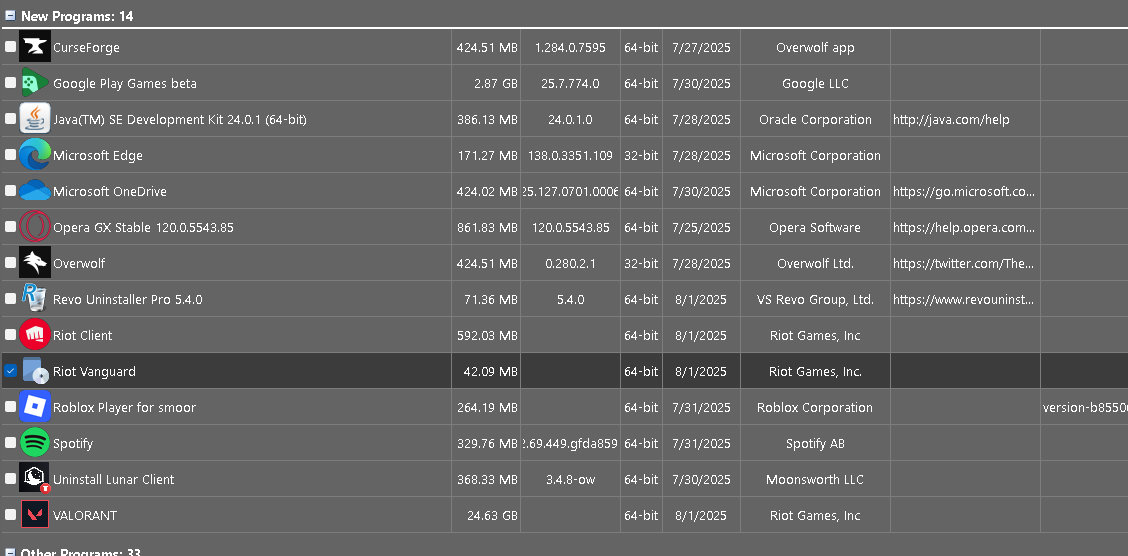Click the Overwolf app publisher cell

point(815,47)
